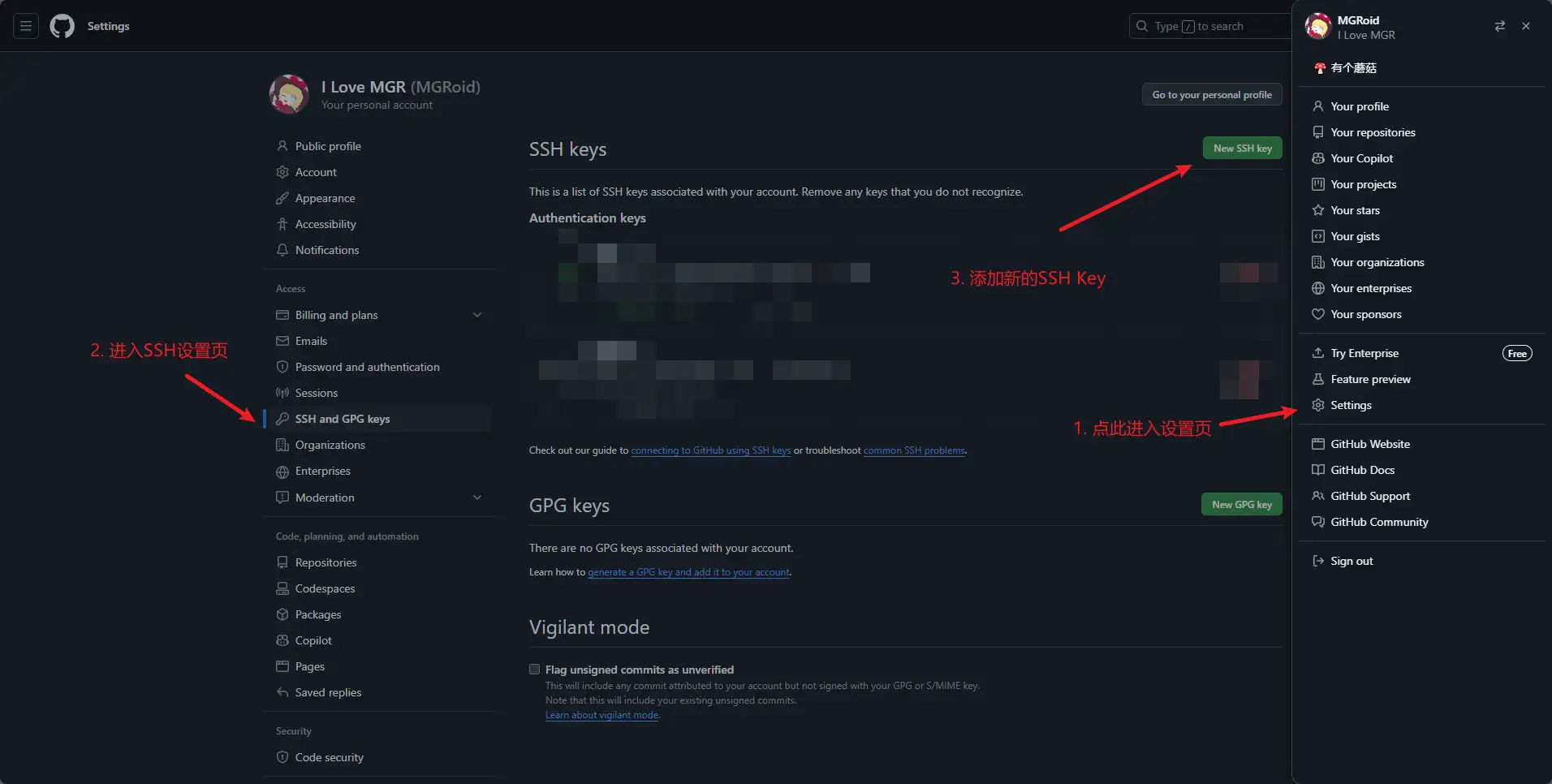Click the Codespaces icon in sidebar
This screenshot has width=1552, height=784.
tap(282, 588)
